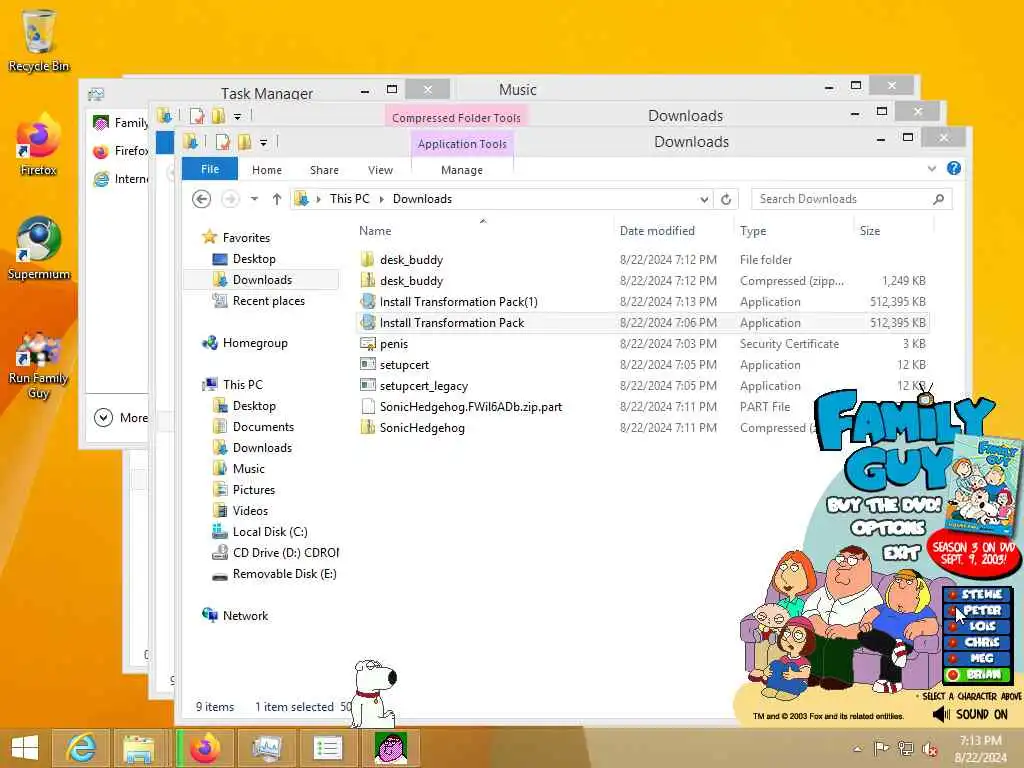Switch to Firefox on the taskbar
This screenshot has height=768, width=1024.
coord(205,748)
